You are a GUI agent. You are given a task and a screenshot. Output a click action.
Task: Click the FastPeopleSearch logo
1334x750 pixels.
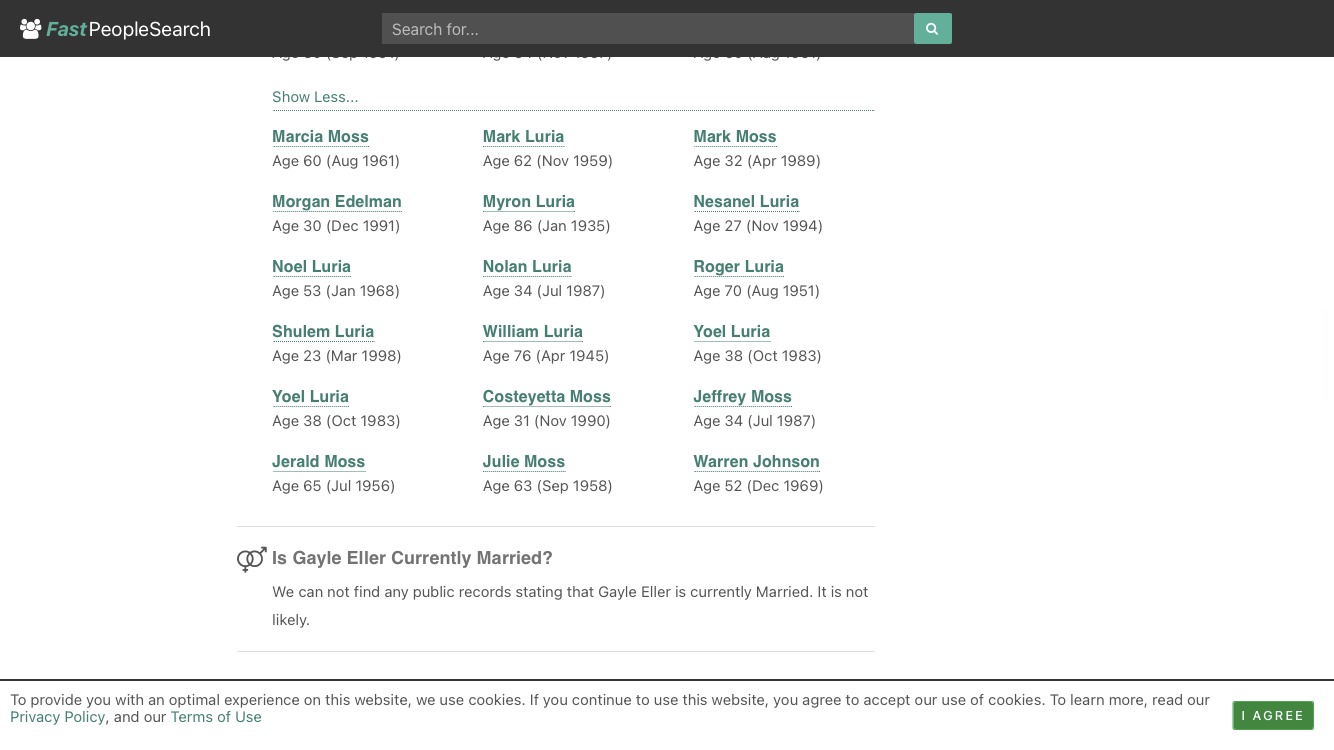(x=115, y=29)
